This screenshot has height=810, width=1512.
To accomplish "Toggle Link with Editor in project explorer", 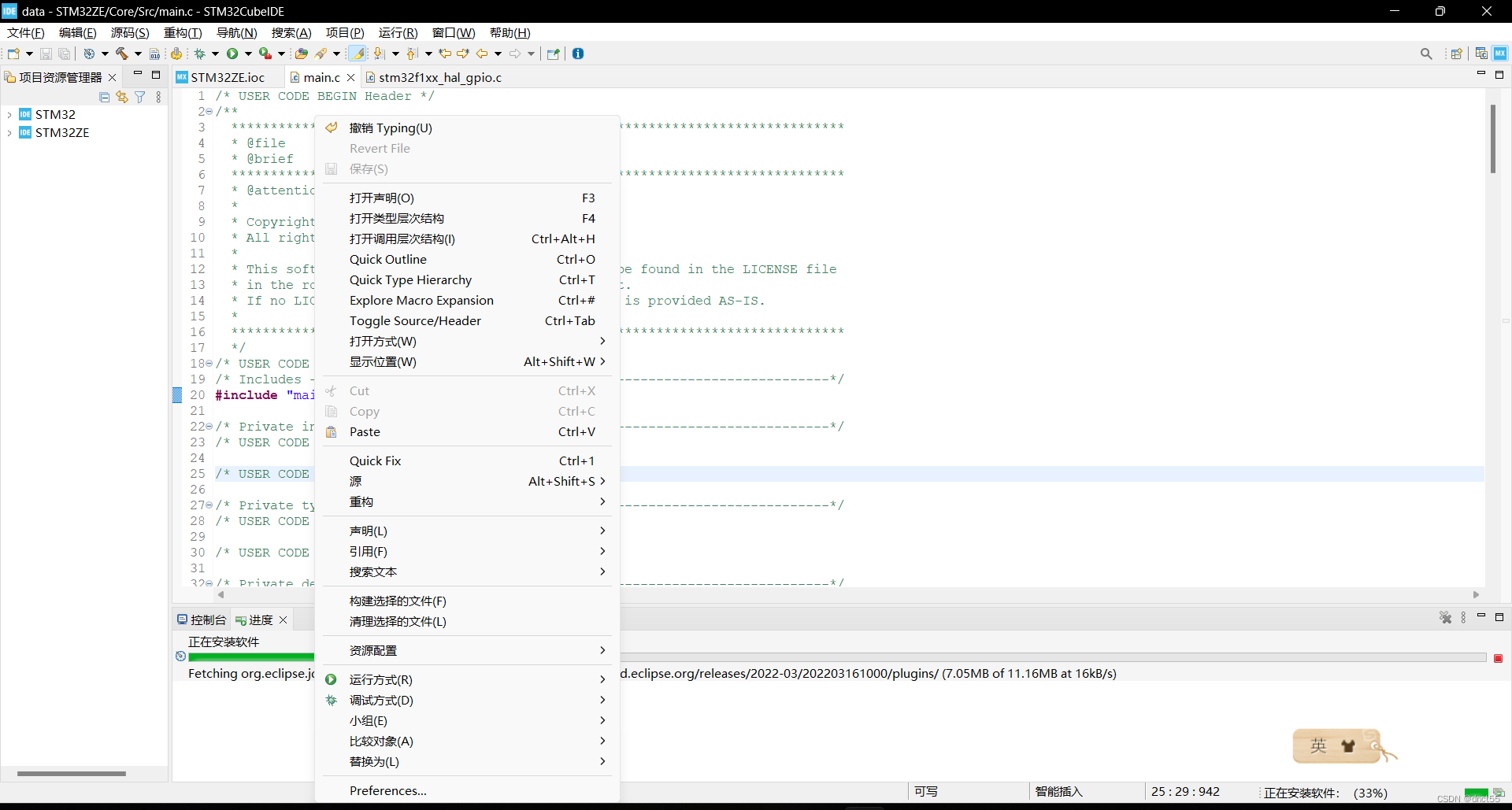I will coord(122,97).
